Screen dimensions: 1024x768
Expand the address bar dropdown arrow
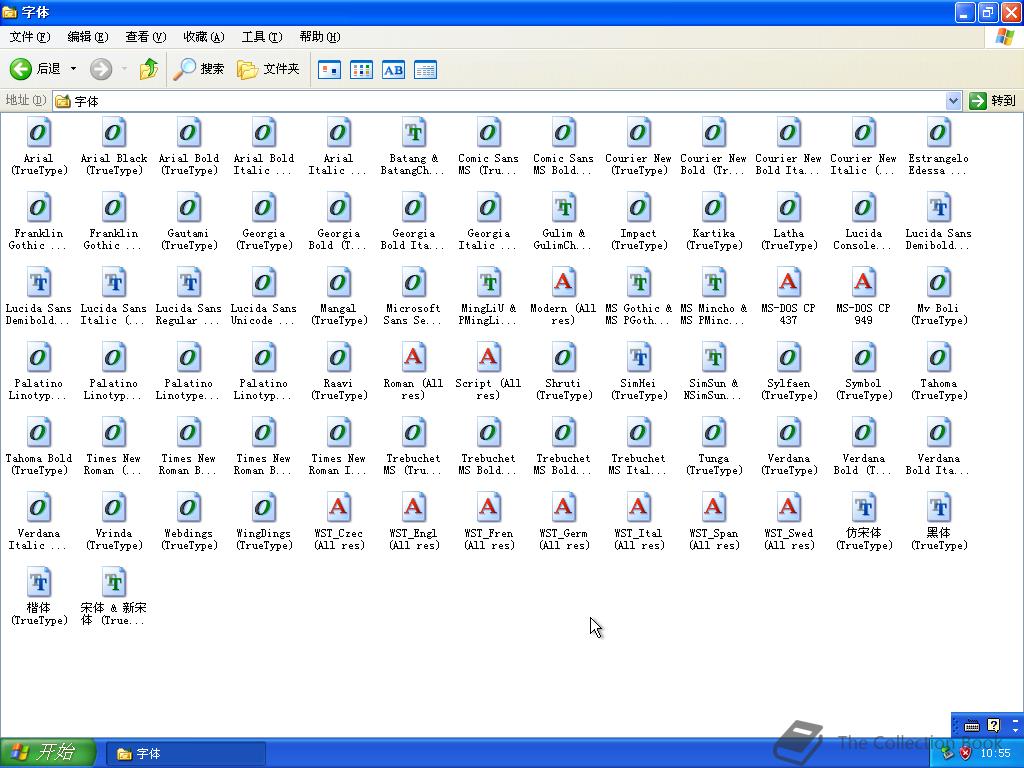[x=953, y=101]
